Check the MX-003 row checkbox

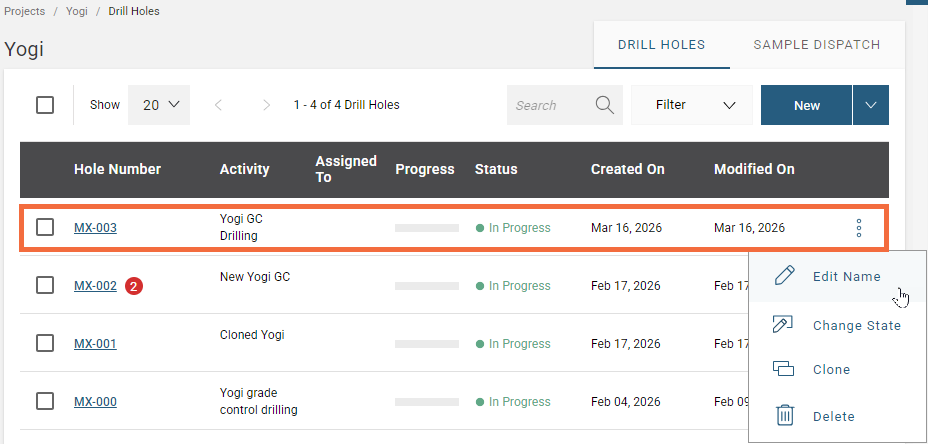tap(45, 228)
